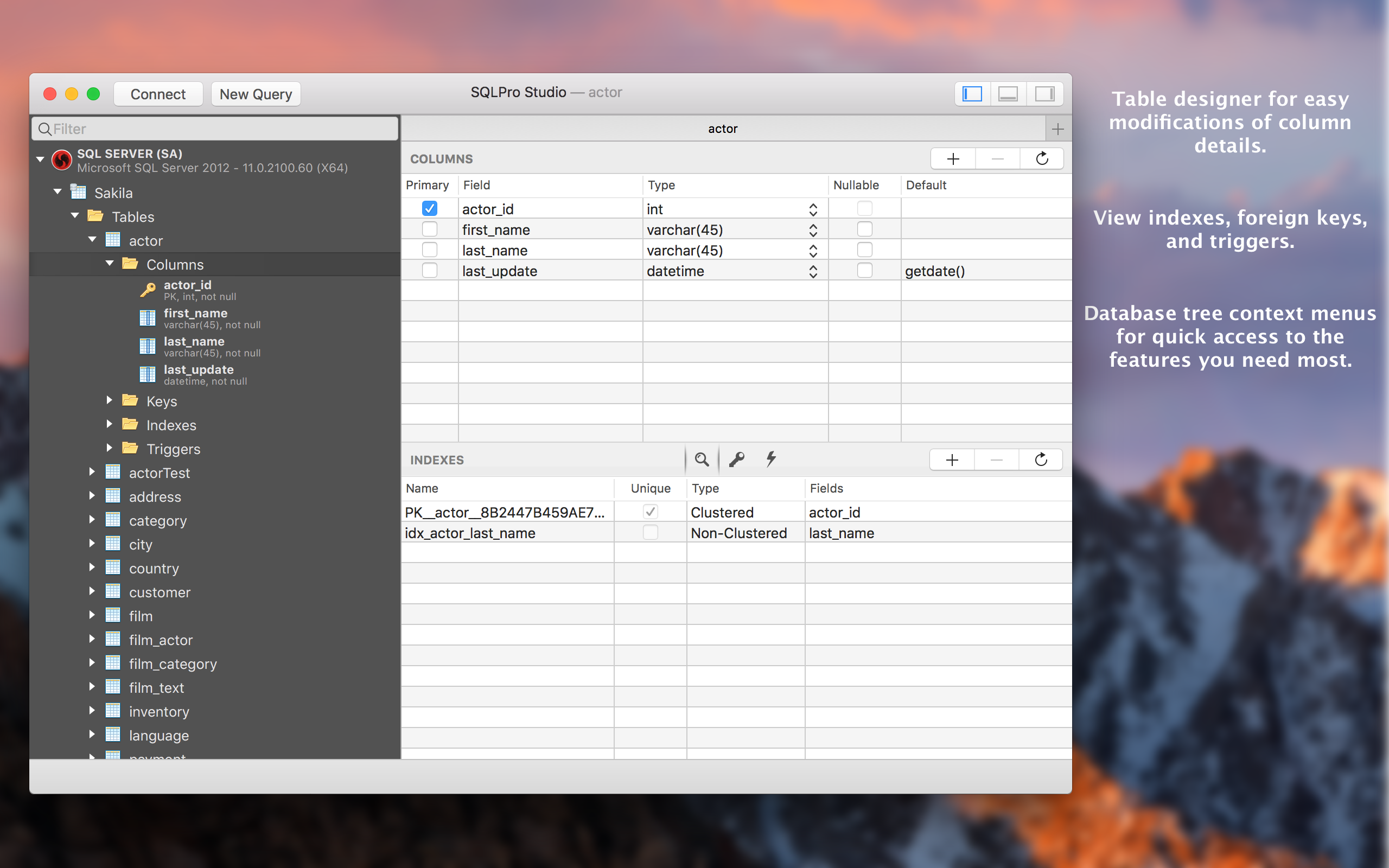This screenshot has width=1389, height=868.
Task: Open the index search magnifier icon
Action: point(702,459)
